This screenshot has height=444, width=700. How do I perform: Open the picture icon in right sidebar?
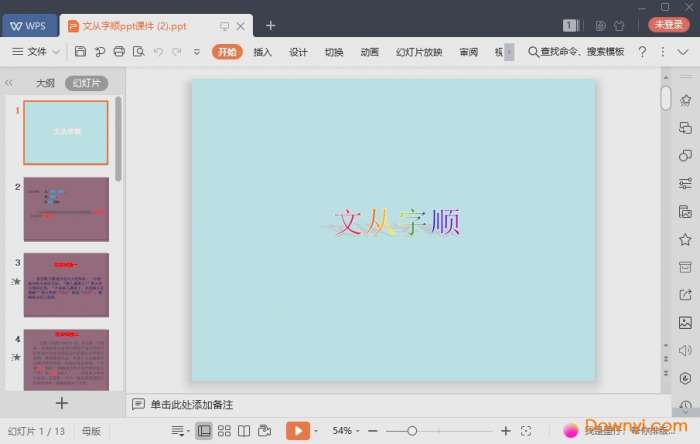click(x=685, y=323)
